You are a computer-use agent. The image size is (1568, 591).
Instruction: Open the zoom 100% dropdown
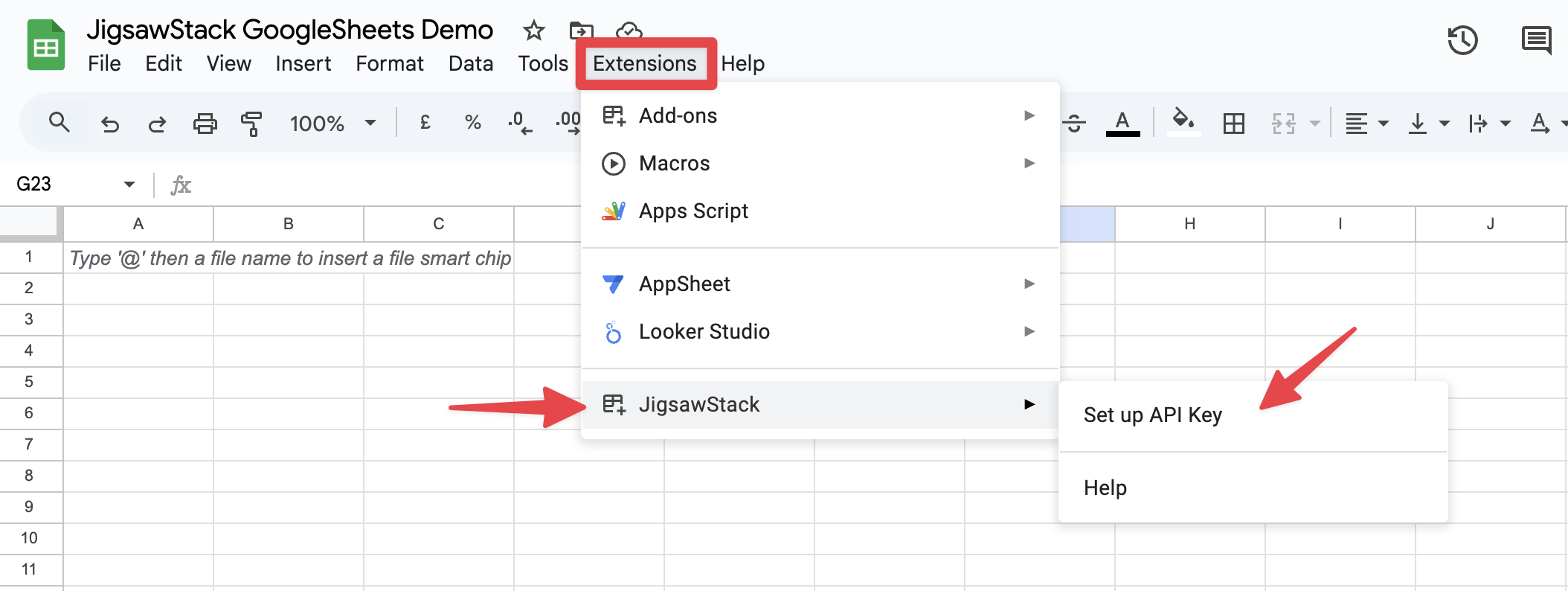332,124
